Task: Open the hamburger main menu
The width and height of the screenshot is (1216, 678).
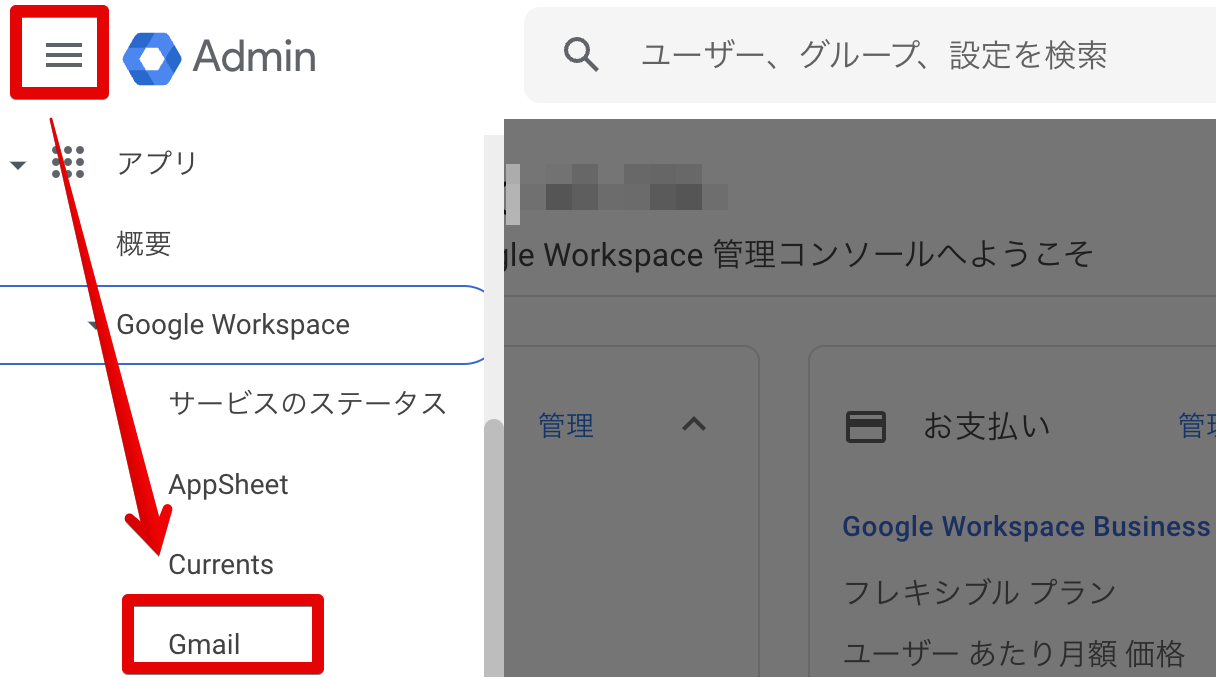Action: pos(63,55)
